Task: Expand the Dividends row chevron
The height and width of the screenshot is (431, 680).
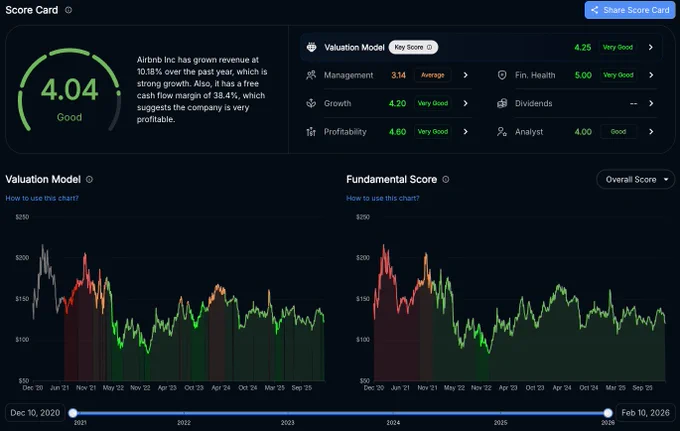Action: [651, 103]
